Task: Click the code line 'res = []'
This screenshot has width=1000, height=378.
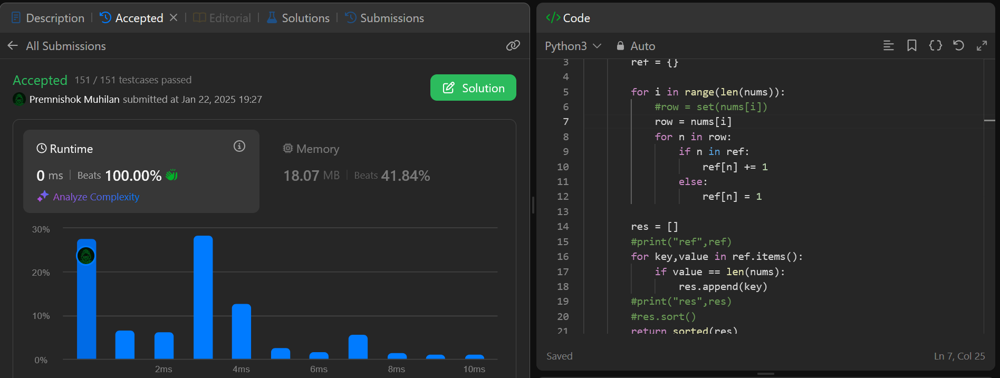Action: (654, 226)
